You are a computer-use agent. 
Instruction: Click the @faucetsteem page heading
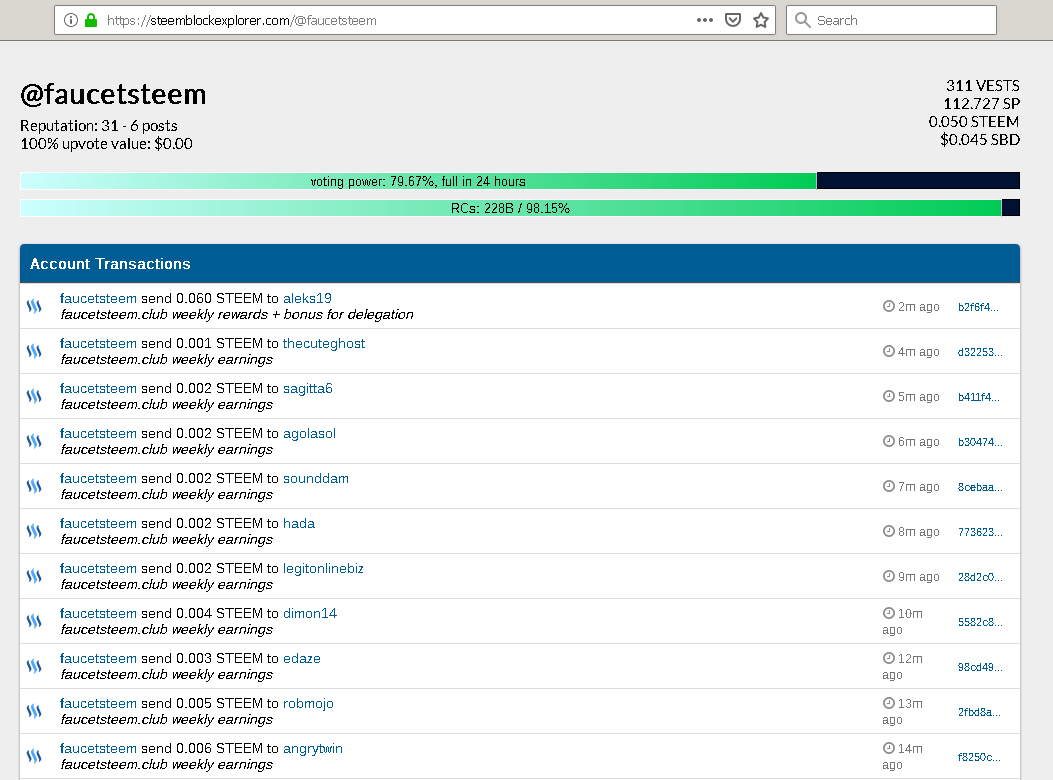point(113,94)
